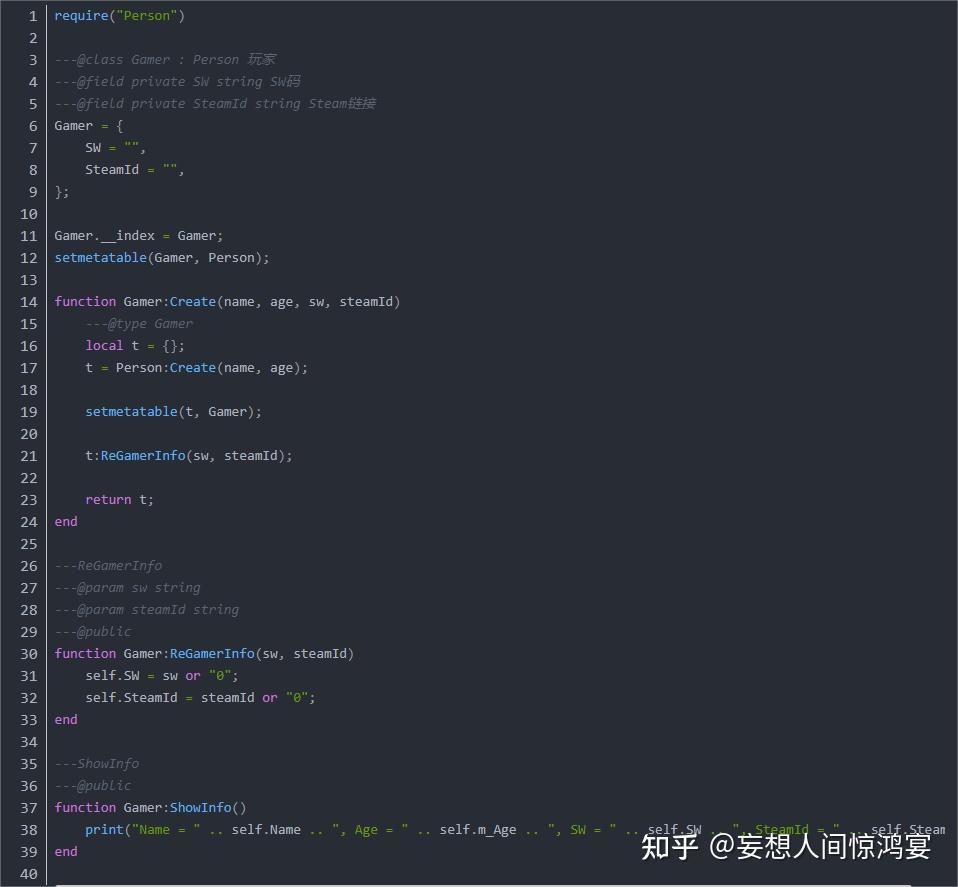Click 't:ReGamerInfo(sw, steamId);' call

(x=189, y=456)
